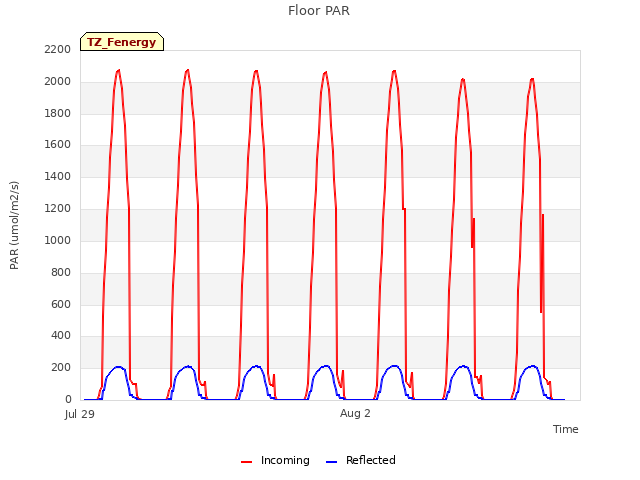Click the PAR (umol/m2/s) y-axis title
The width and height of the screenshot is (640, 480).
tap(14, 225)
